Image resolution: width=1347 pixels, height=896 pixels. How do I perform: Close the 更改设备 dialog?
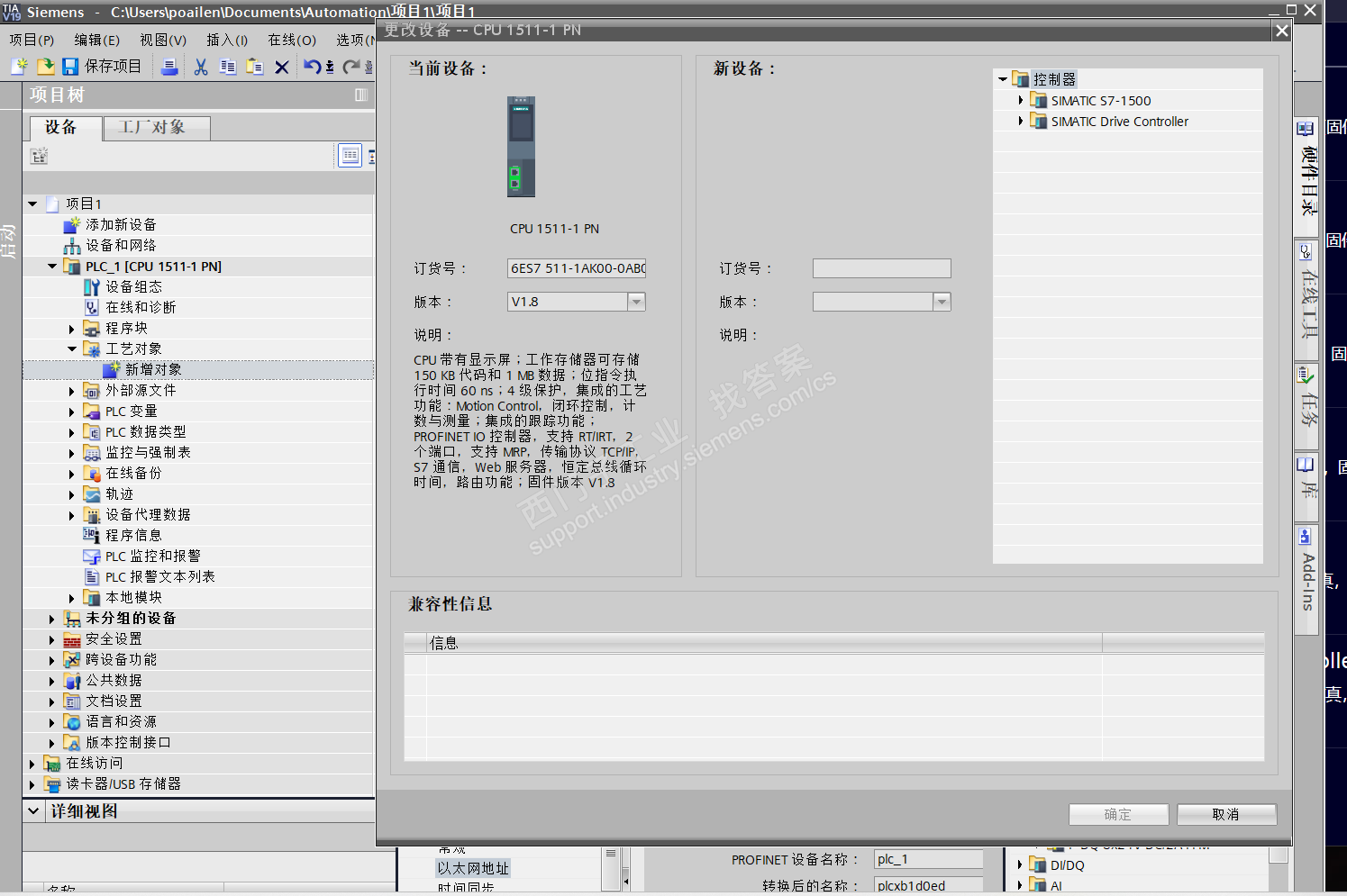tap(1281, 31)
